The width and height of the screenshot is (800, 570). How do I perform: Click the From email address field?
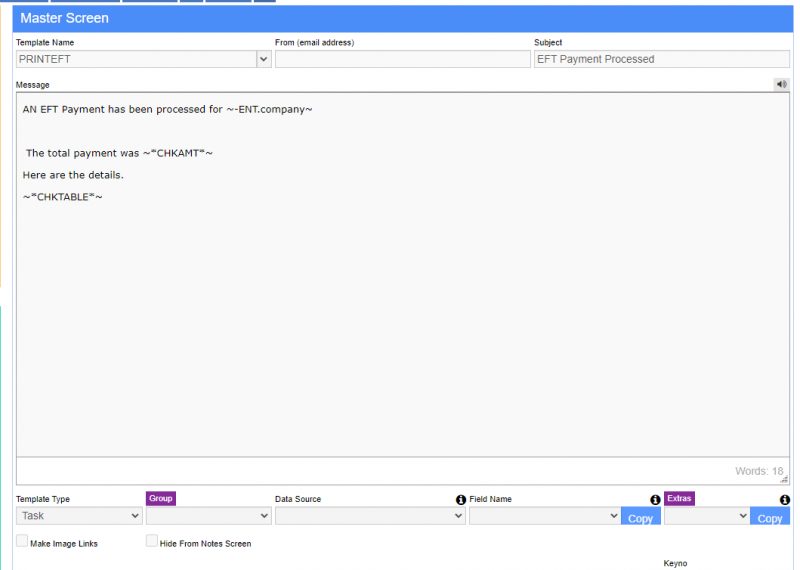tap(402, 59)
